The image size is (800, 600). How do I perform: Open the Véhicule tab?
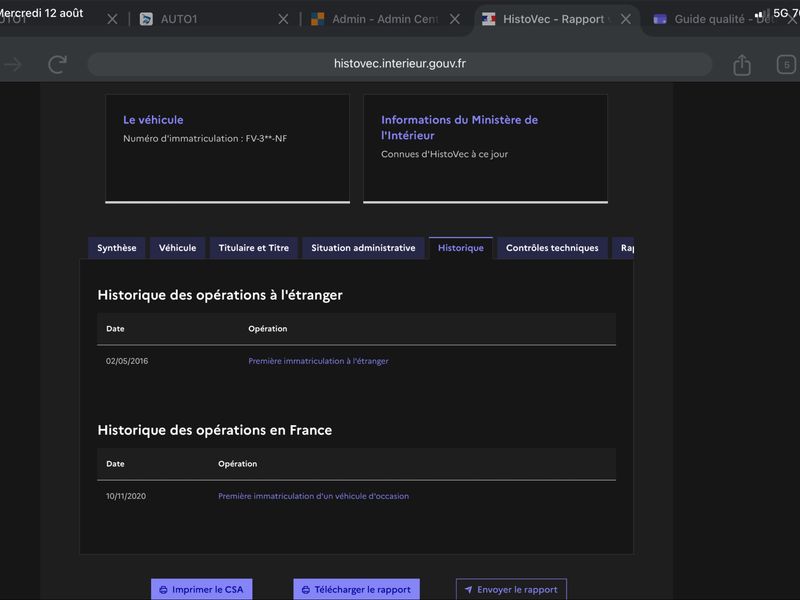pos(177,248)
